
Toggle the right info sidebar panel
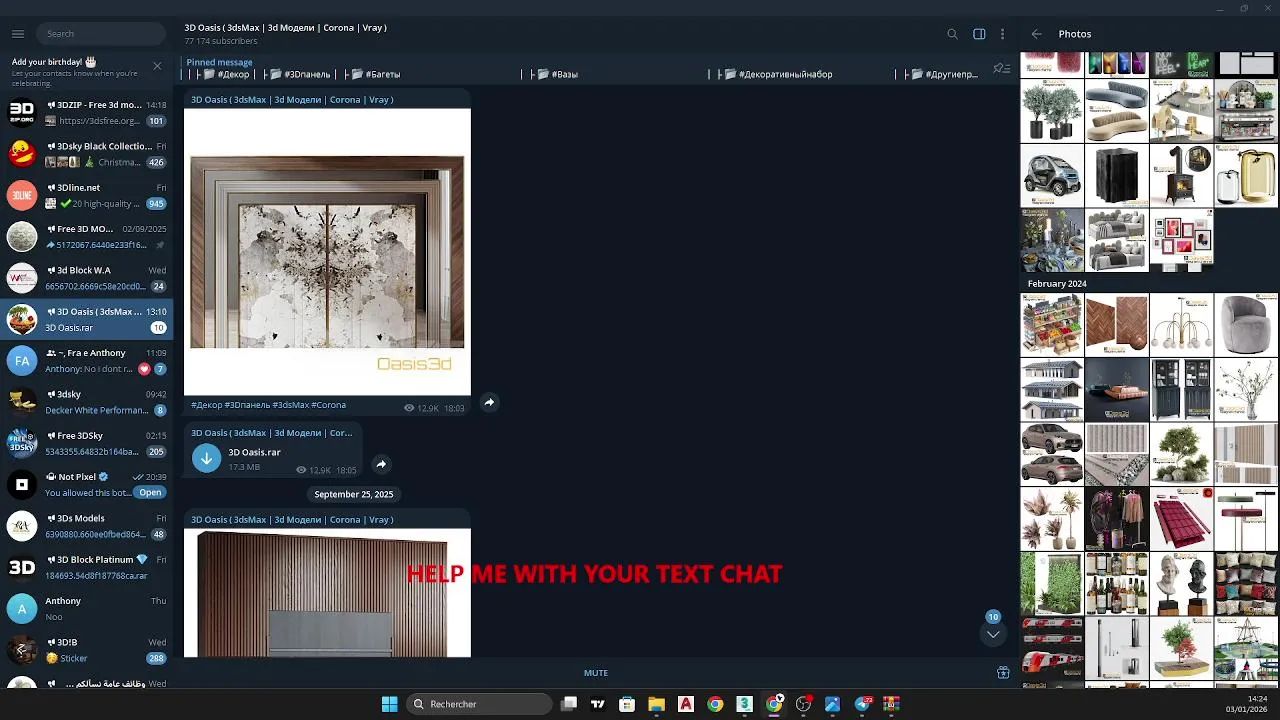click(979, 34)
